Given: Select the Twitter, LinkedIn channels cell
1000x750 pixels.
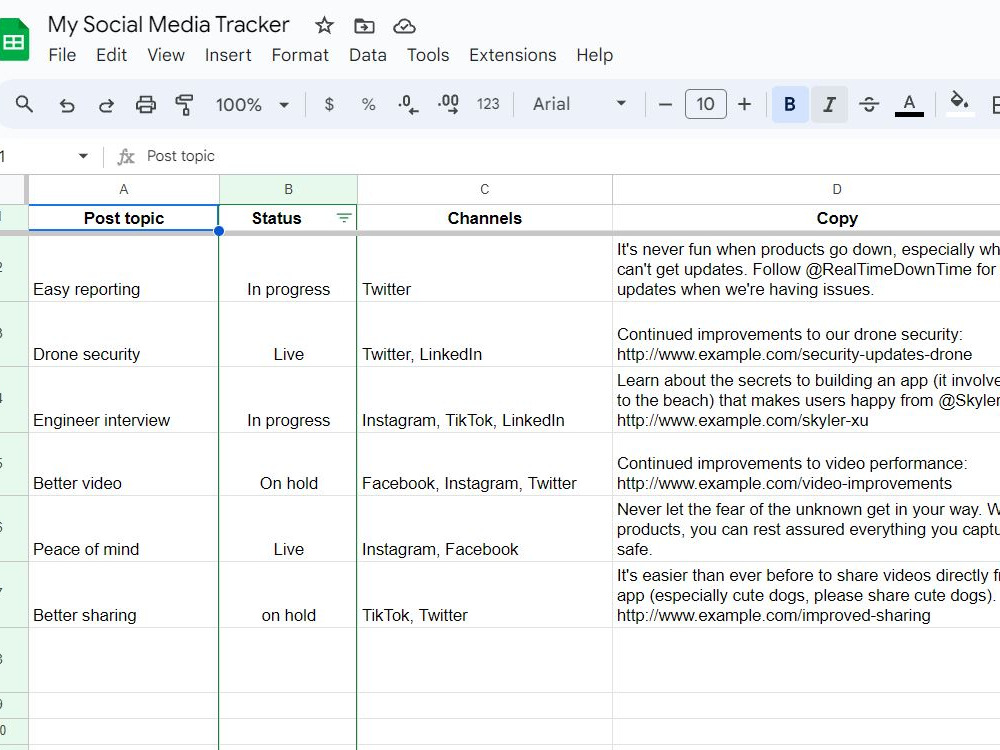Looking at the screenshot, I should tap(485, 334).
